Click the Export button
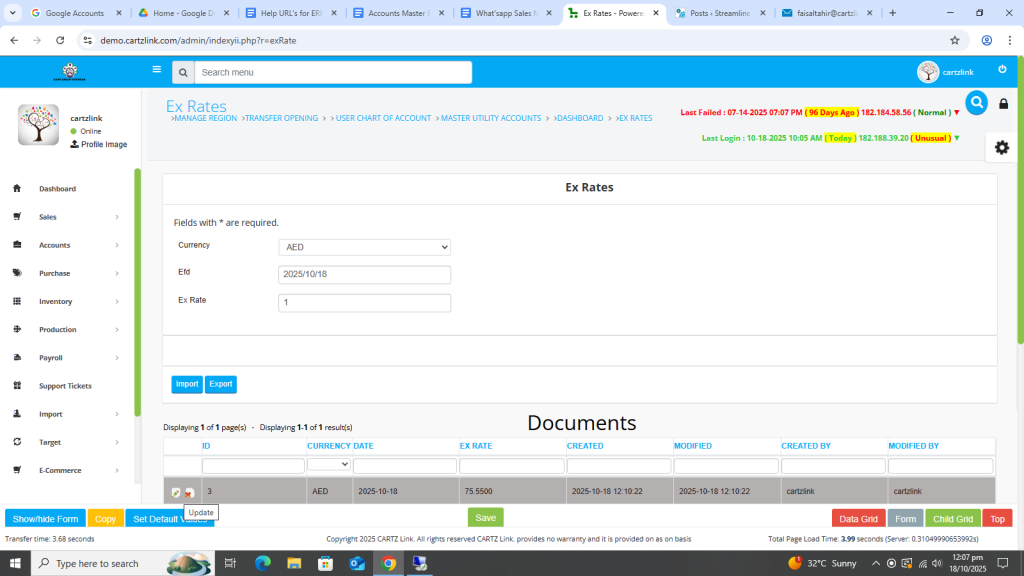This screenshot has height=576, width=1024. [x=221, y=384]
